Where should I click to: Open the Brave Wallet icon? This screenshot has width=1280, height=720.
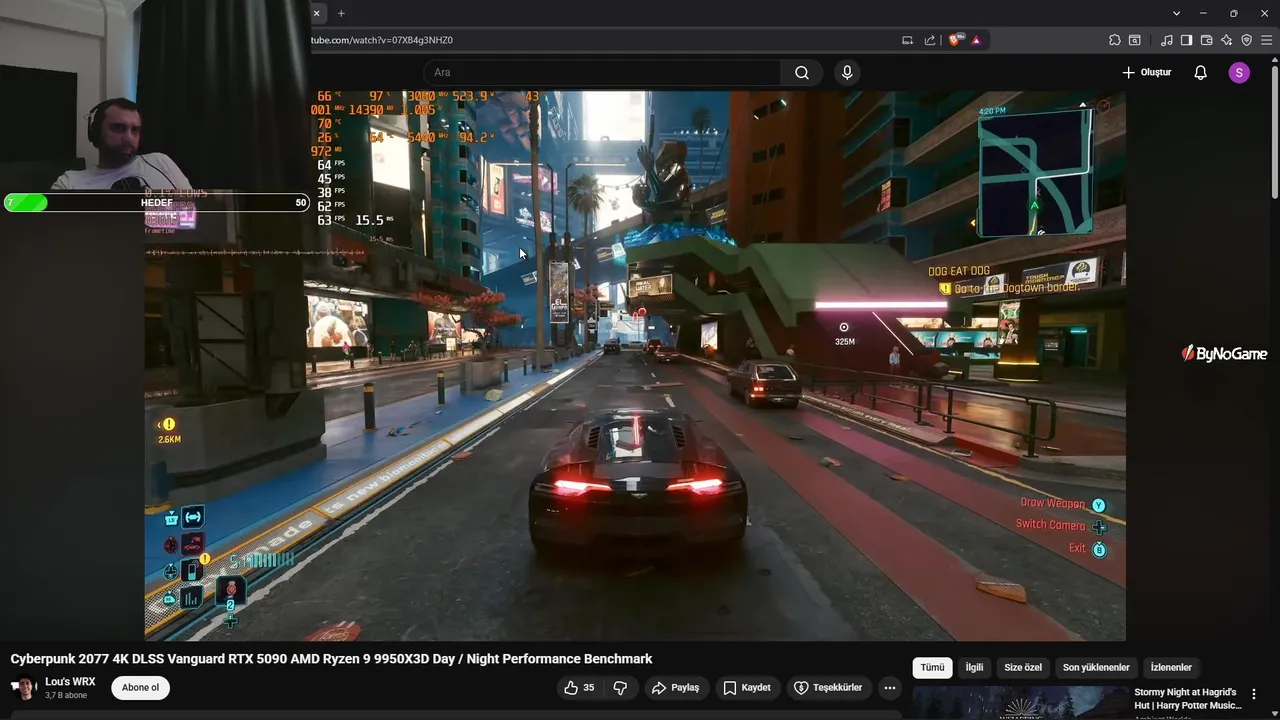(x=1206, y=40)
